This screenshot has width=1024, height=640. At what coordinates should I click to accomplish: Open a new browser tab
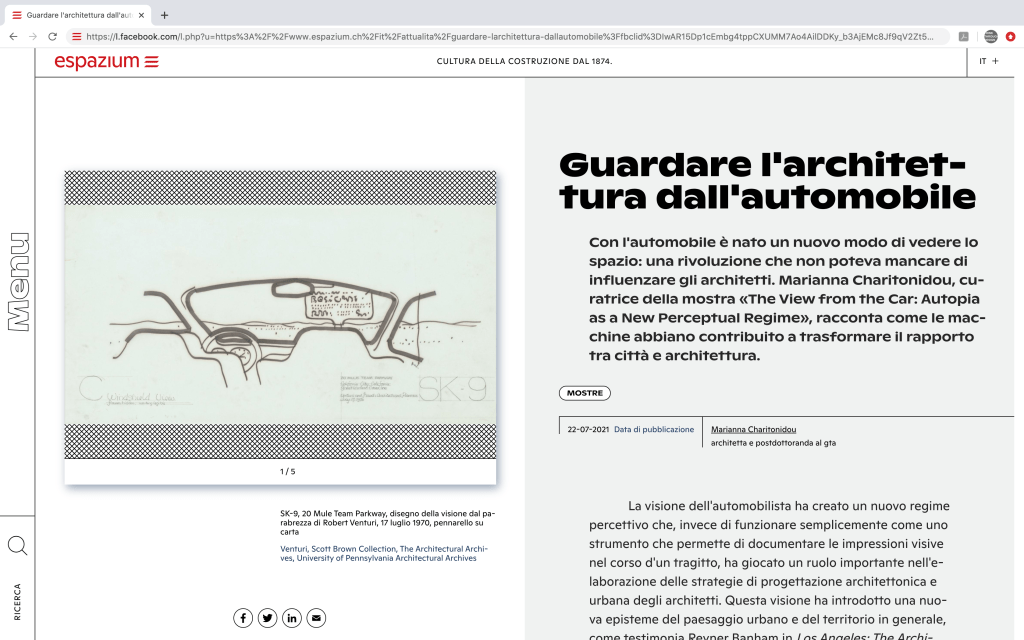(164, 15)
